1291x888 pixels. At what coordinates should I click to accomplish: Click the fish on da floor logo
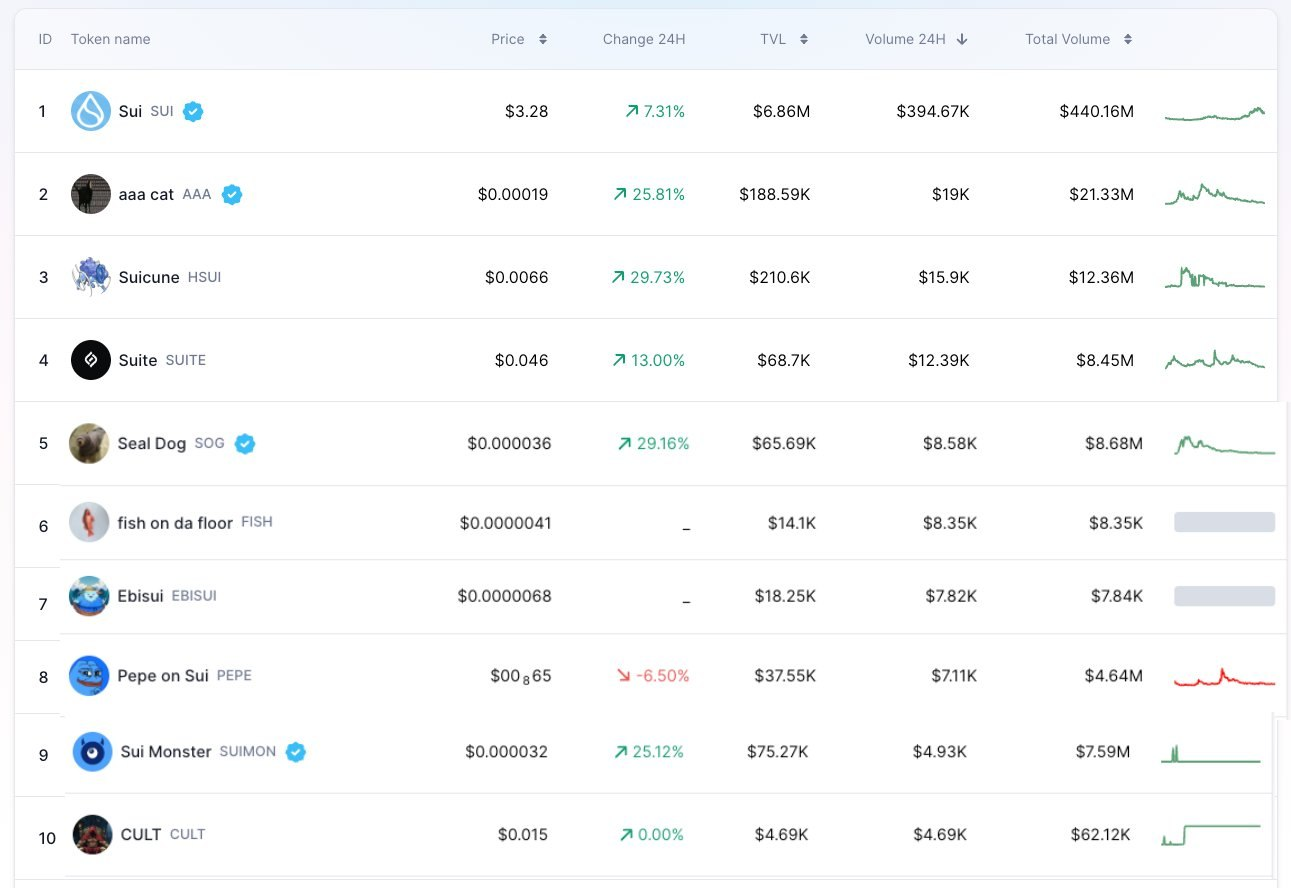click(89, 522)
